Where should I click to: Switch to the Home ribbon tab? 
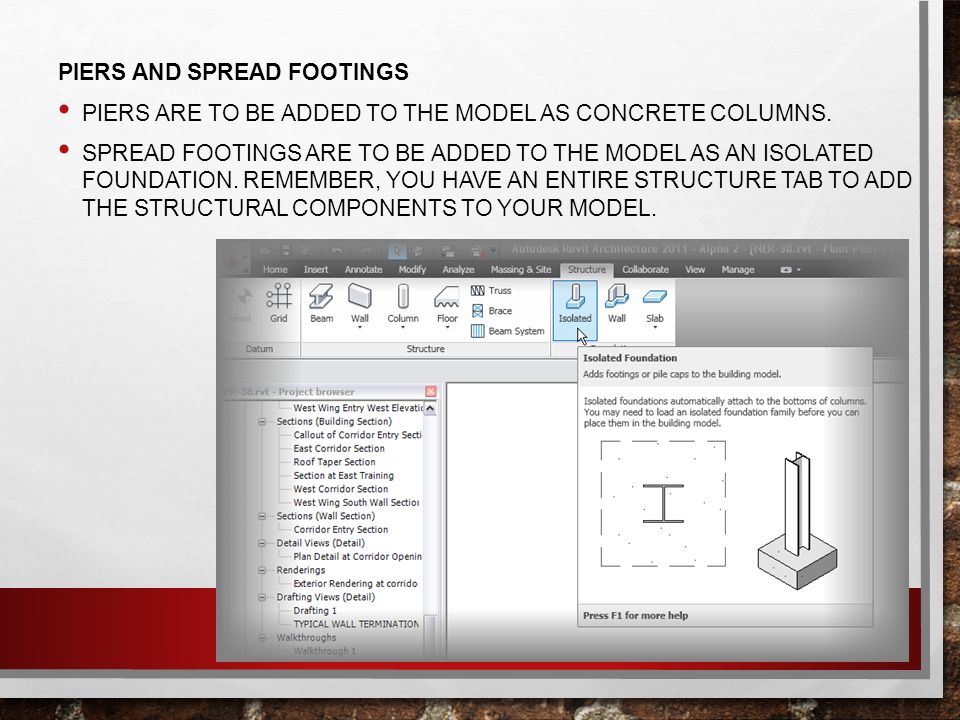click(275, 269)
